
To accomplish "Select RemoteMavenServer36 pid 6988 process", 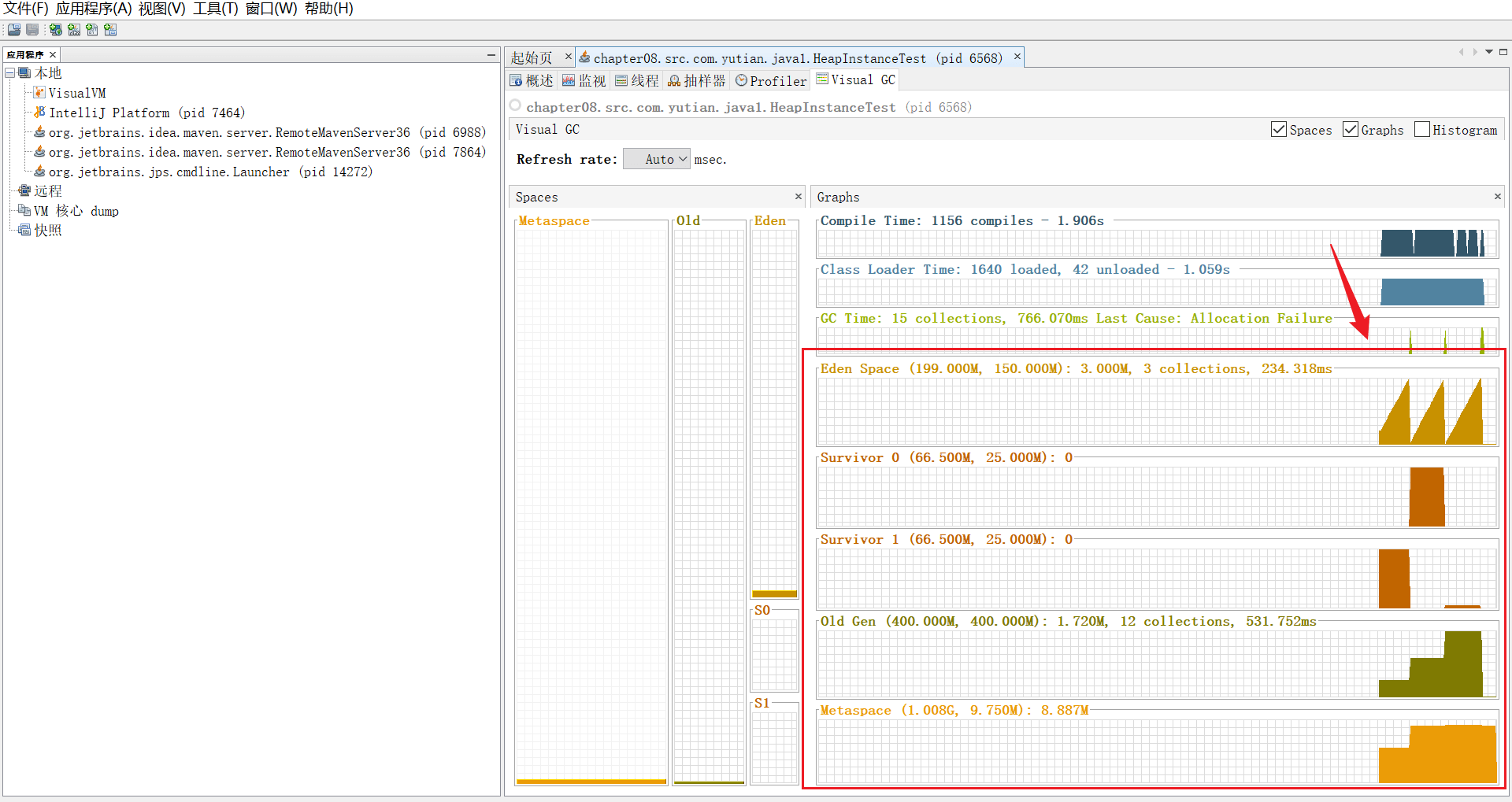I will click(268, 132).
